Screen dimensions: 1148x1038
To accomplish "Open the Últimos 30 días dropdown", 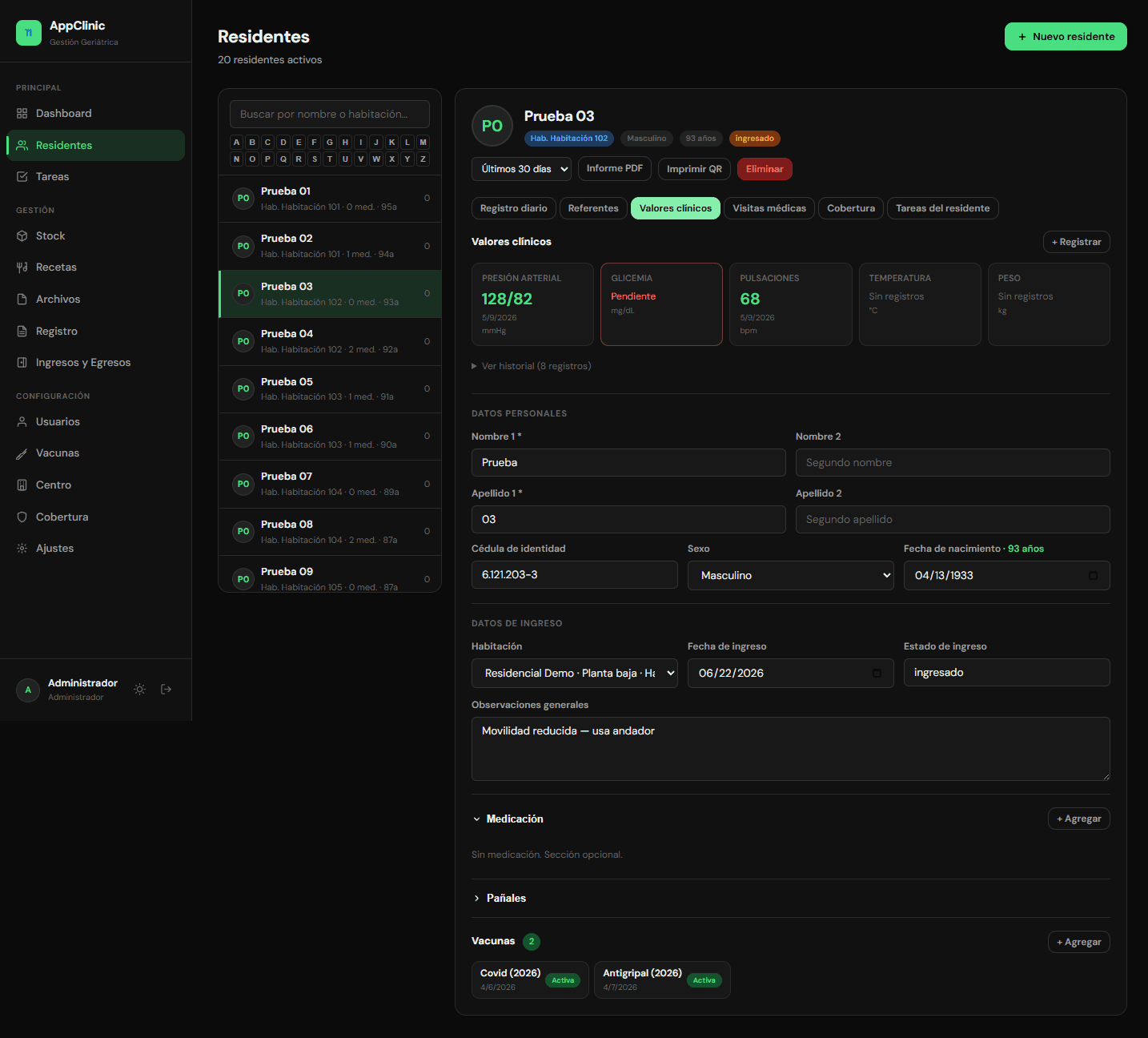I will [x=521, y=169].
